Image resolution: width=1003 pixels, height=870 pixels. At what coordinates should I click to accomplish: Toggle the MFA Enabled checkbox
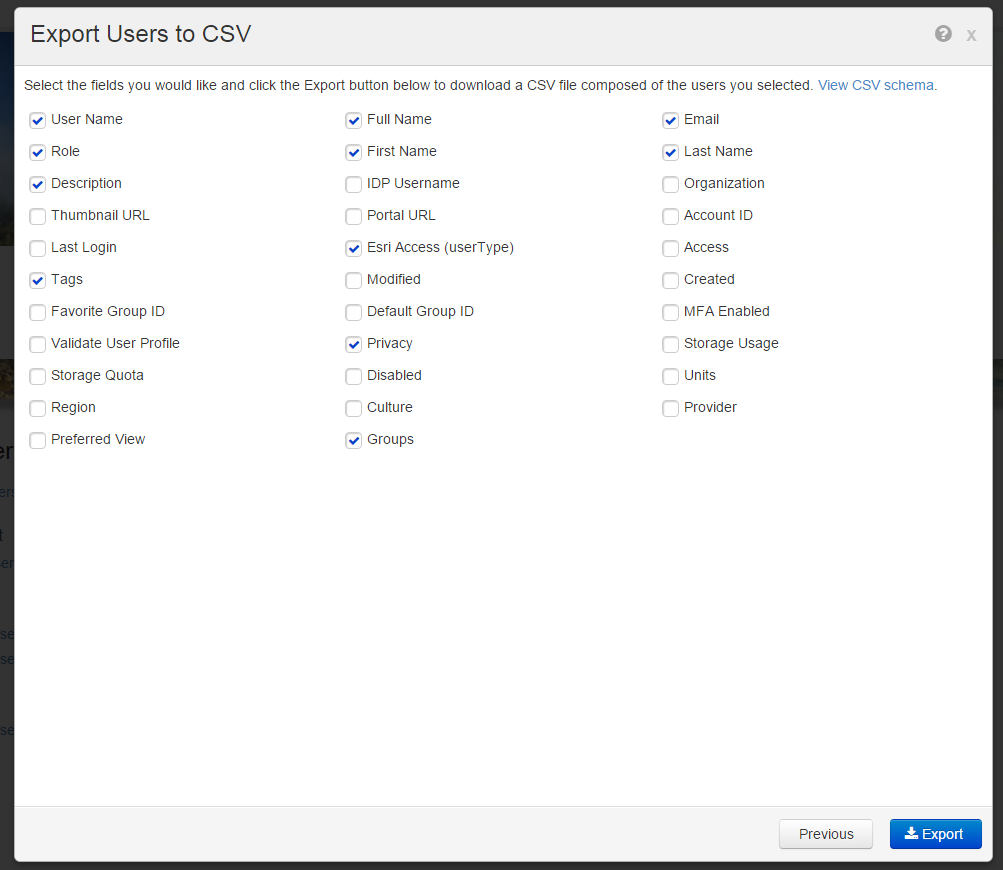[x=671, y=313]
